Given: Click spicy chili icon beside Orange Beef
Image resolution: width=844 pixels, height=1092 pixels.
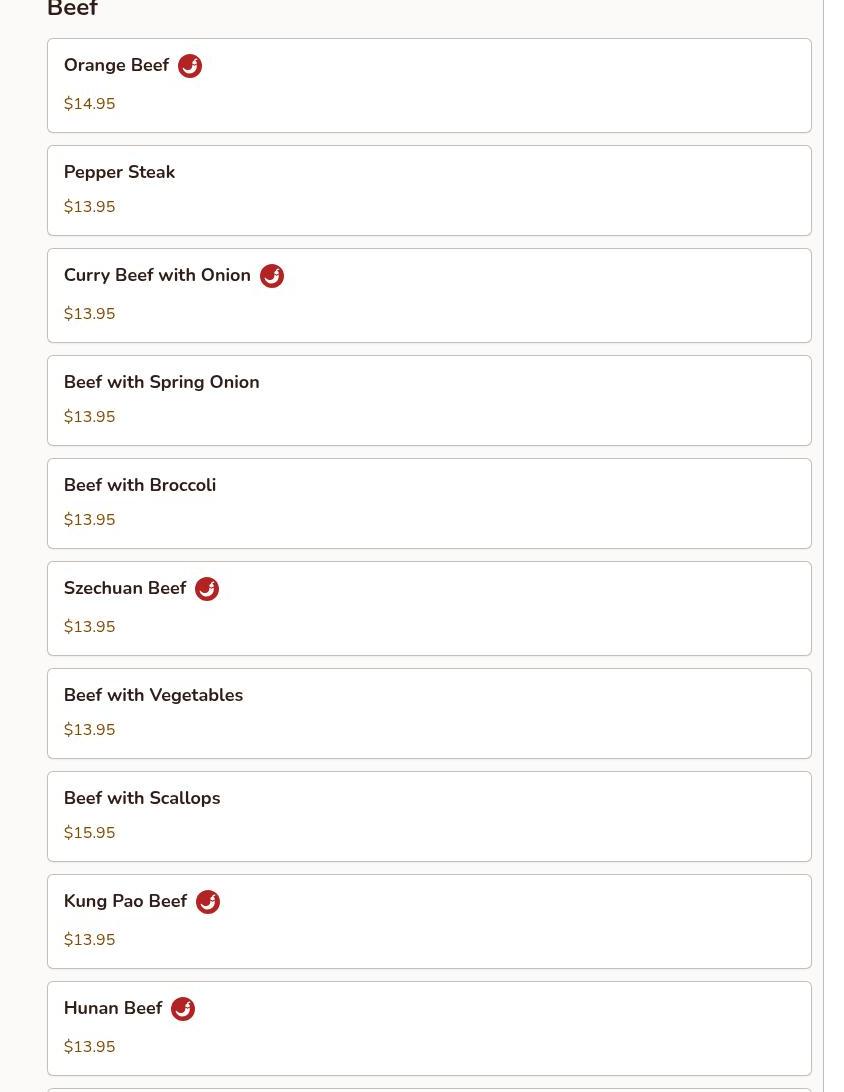Looking at the screenshot, I should pyautogui.click(x=190, y=66).
